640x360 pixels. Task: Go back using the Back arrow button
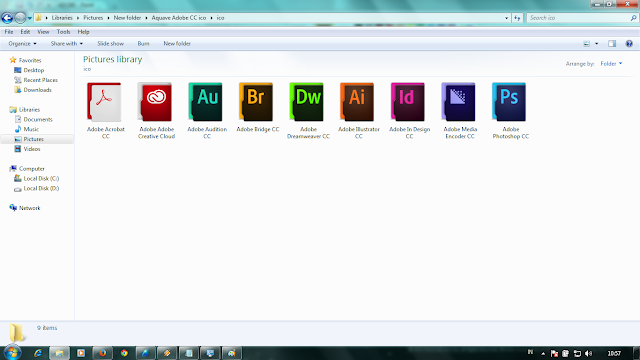point(7,18)
